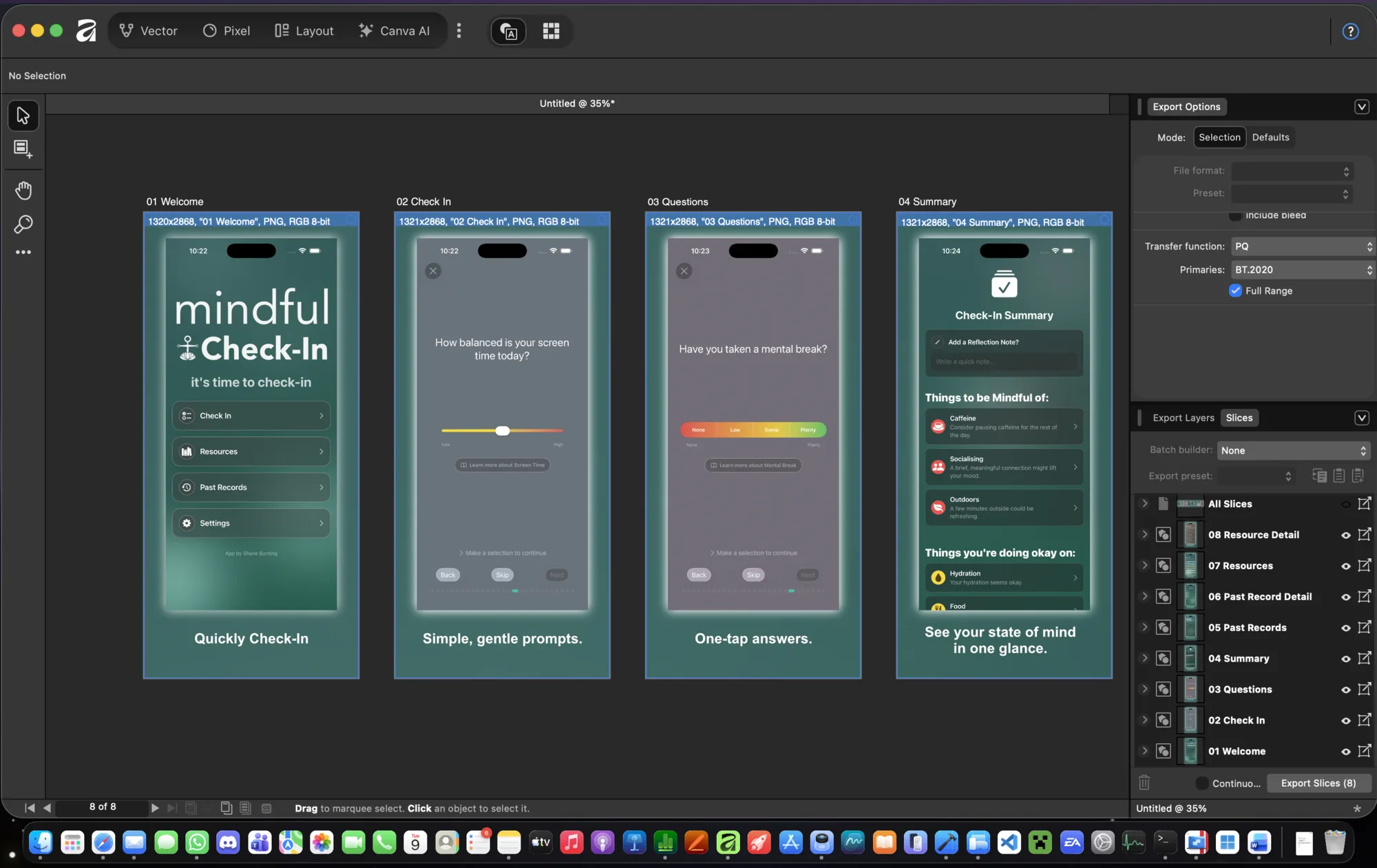The width and height of the screenshot is (1377, 868).
Task: Switch to the Export studio icon
Action: tap(508, 31)
